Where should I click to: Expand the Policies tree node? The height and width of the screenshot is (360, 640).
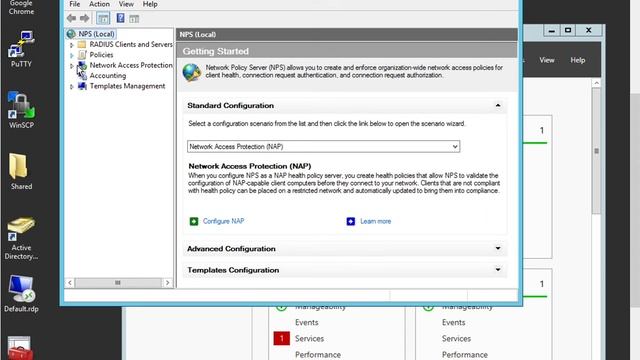tap(72, 55)
